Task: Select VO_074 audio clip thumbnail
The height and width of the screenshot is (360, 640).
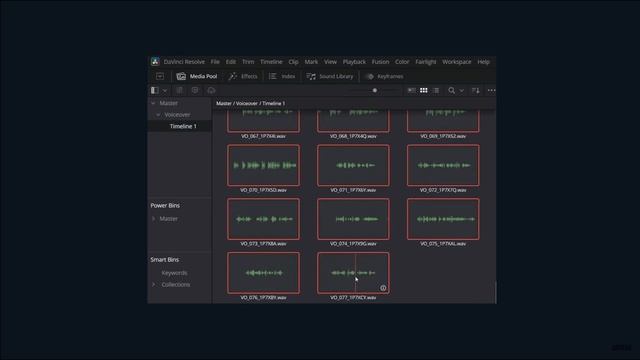Action: (353, 219)
